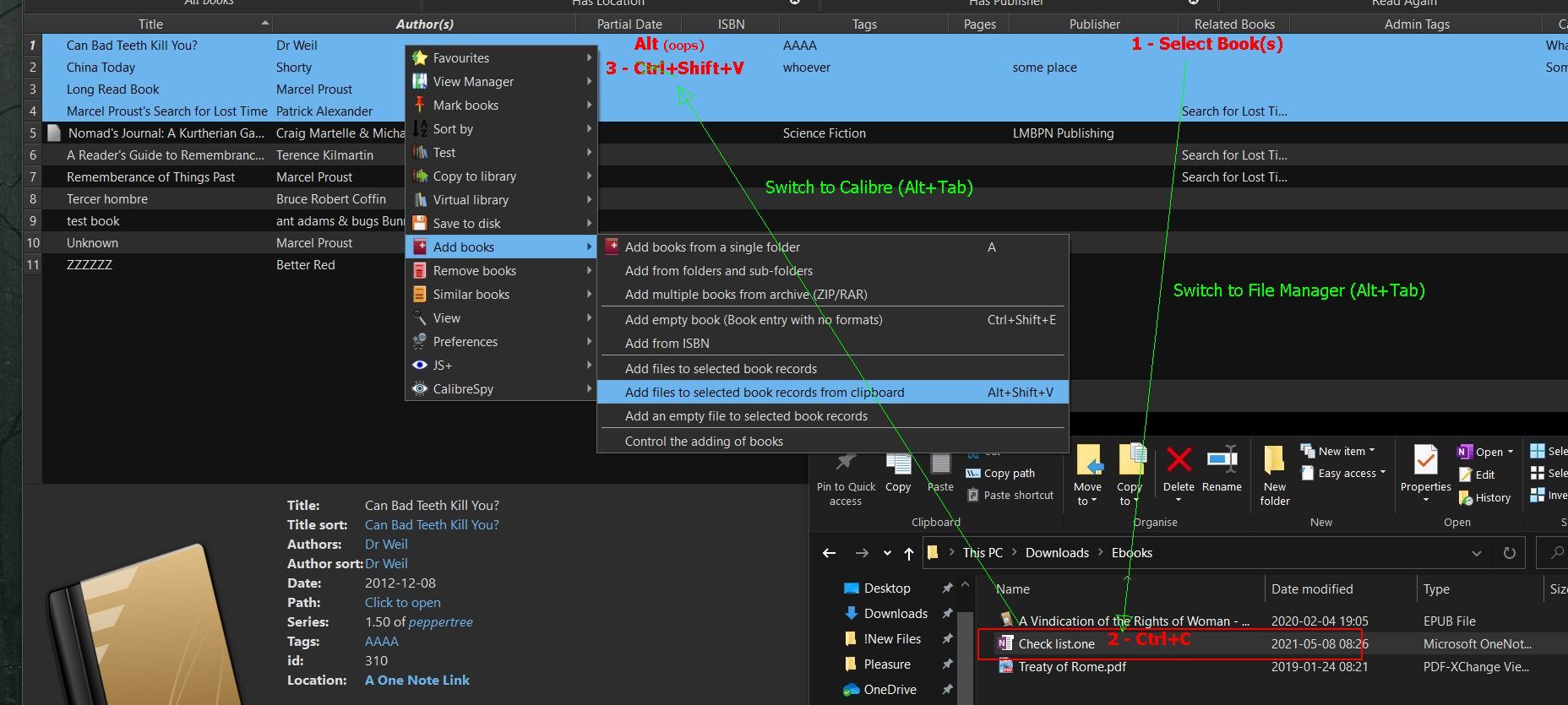1568x705 pixels.
Task: Select the Treaty of Rome.pdf file
Action: tap(1072, 666)
